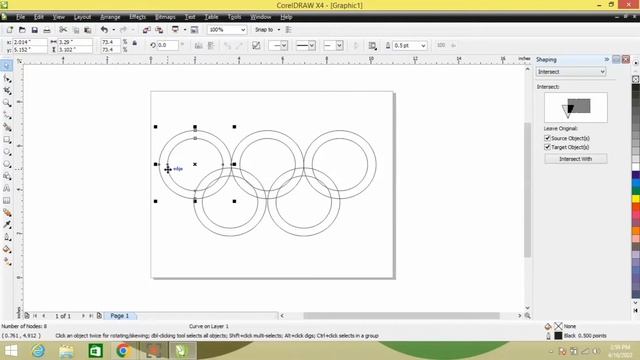Select the Pick tool in the toolbox

tap(7, 66)
